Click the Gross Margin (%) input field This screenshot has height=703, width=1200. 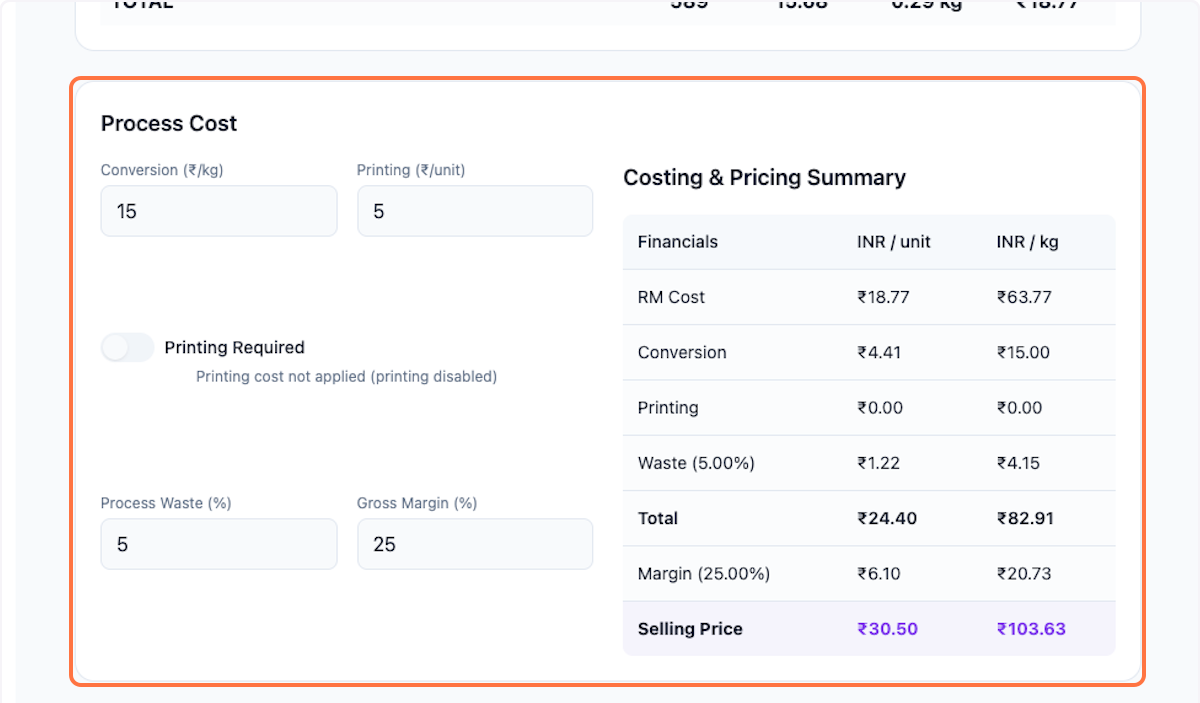(474, 544)
